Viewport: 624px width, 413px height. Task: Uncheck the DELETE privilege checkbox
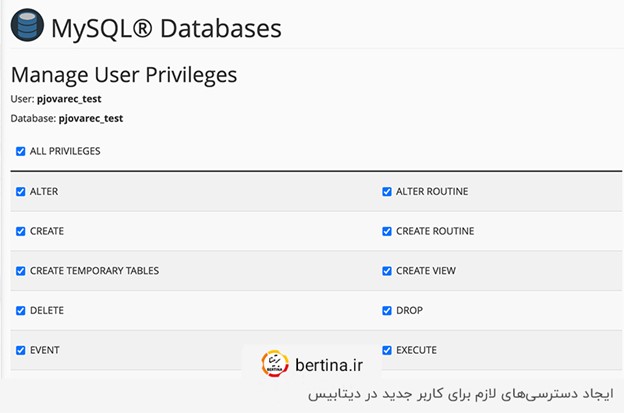coord(21,310)
